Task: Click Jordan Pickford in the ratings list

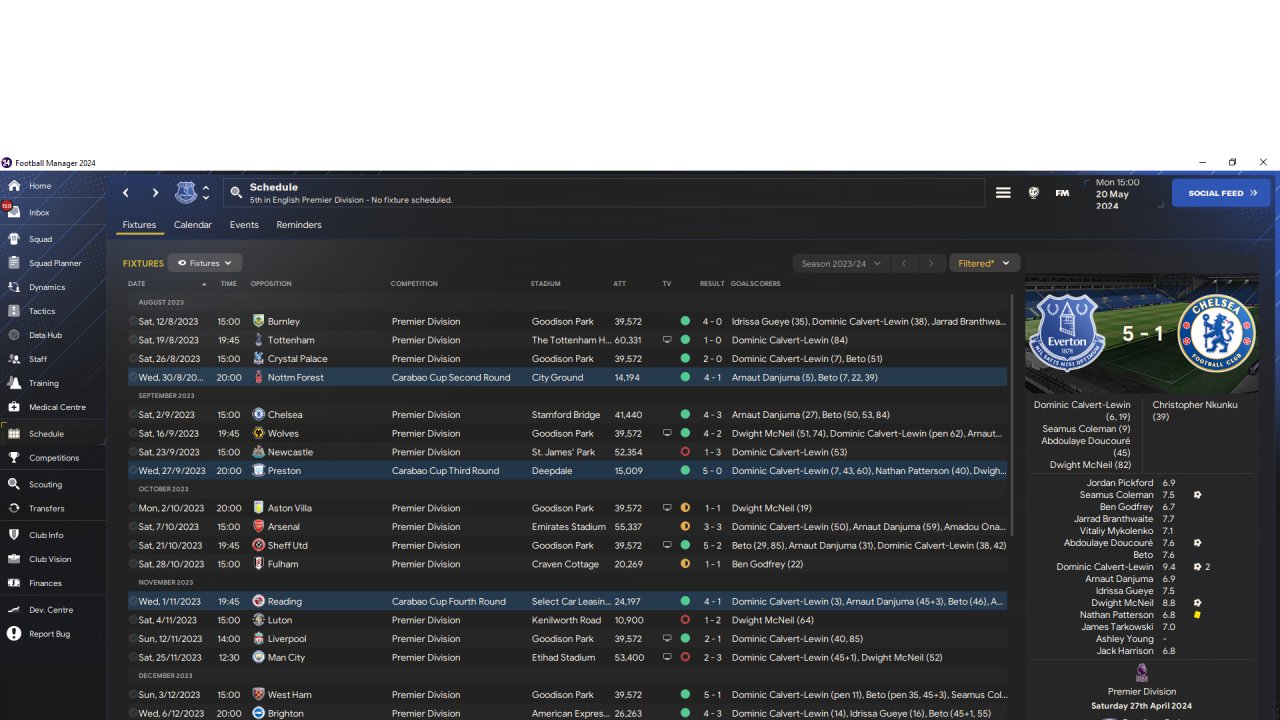Action: 1119,483
